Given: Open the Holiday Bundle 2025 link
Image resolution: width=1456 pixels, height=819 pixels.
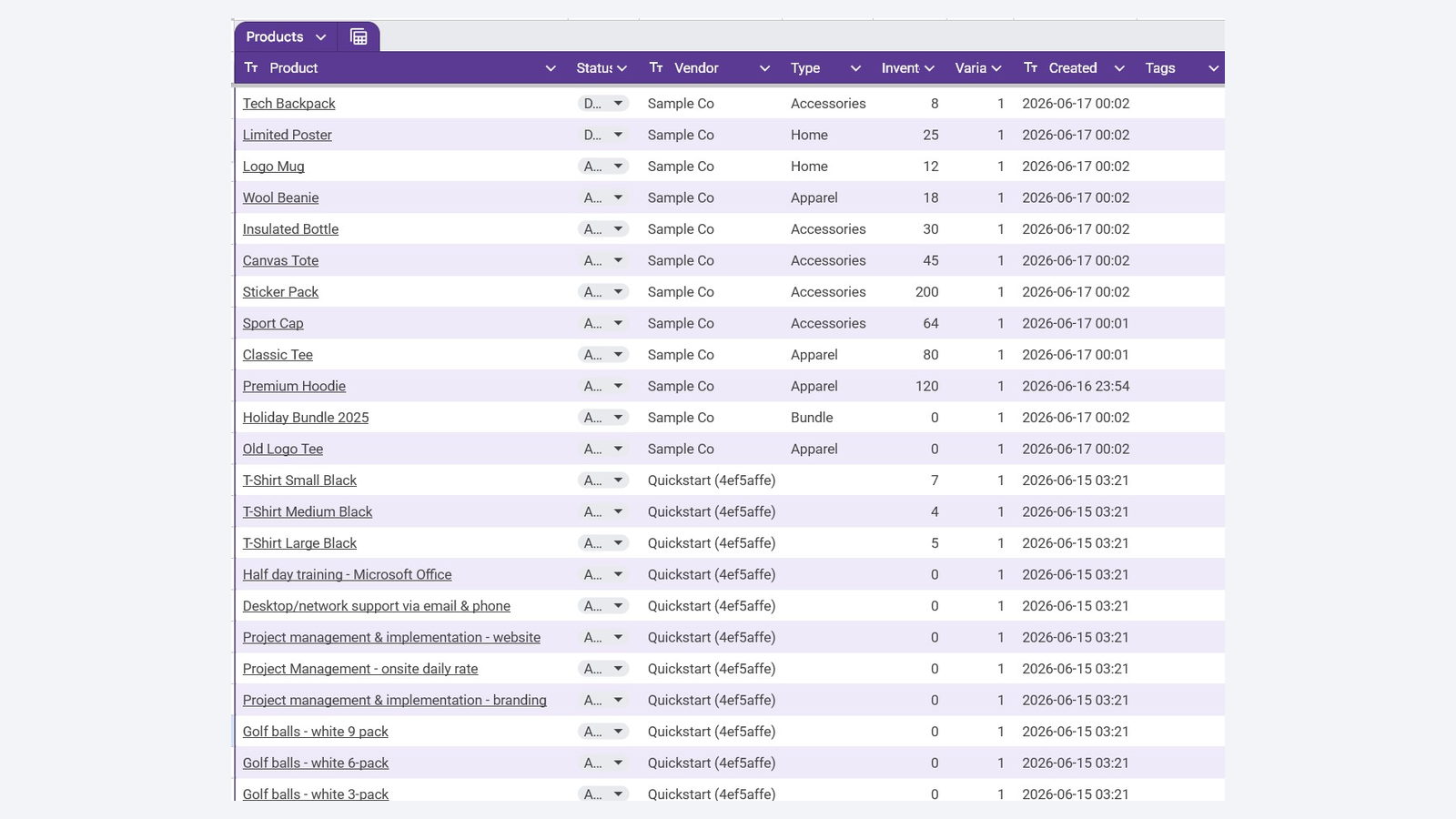Looking at the screenshot, I should (306, 418).
